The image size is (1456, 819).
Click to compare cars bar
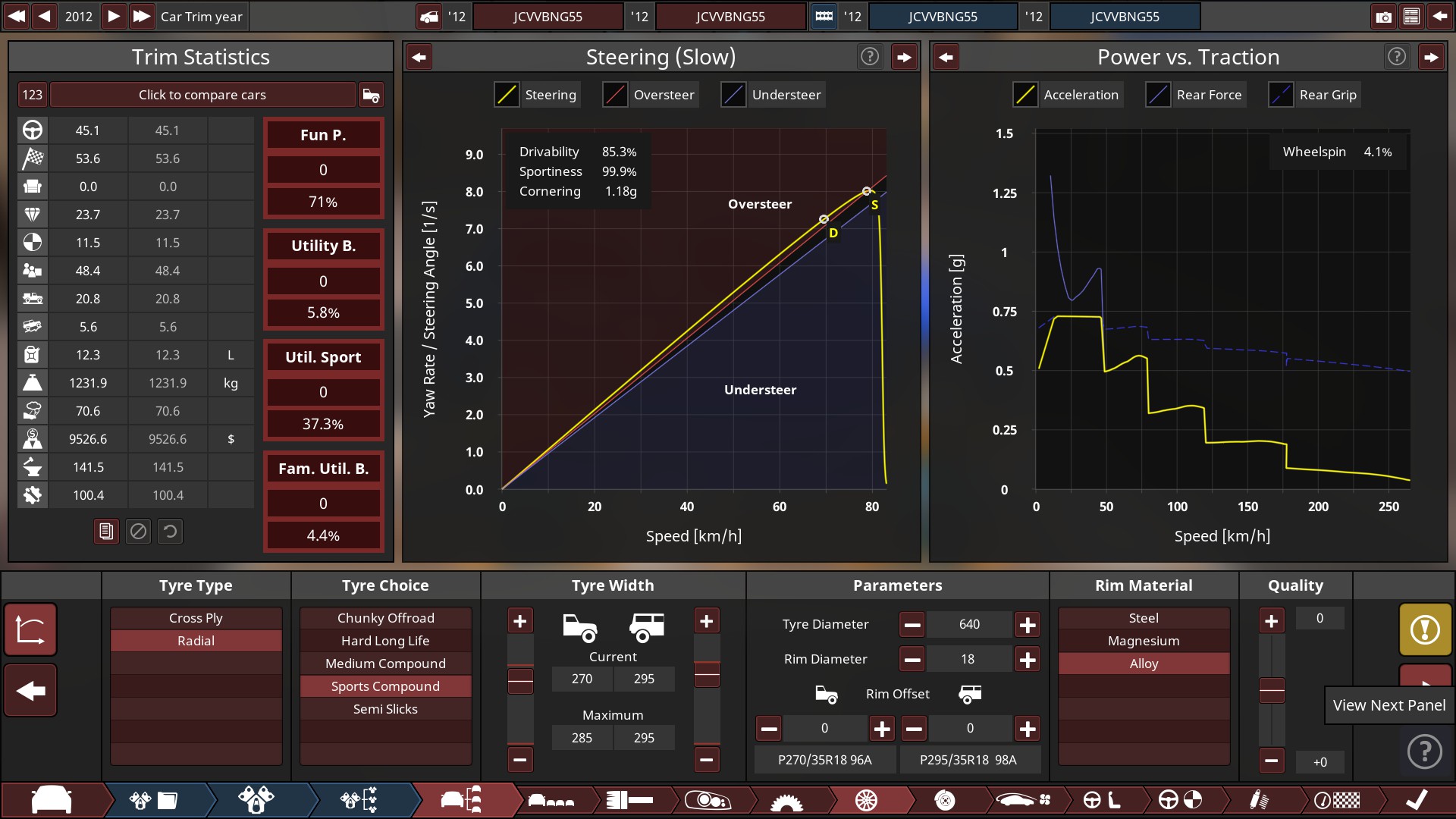pos(202,95)
